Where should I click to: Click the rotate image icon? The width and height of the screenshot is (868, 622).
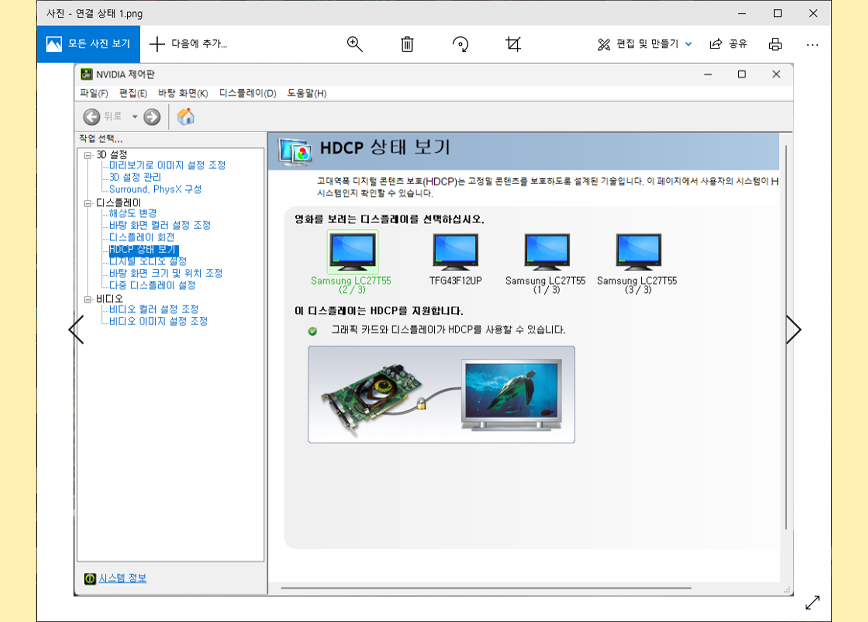click(x=460, y=44)
